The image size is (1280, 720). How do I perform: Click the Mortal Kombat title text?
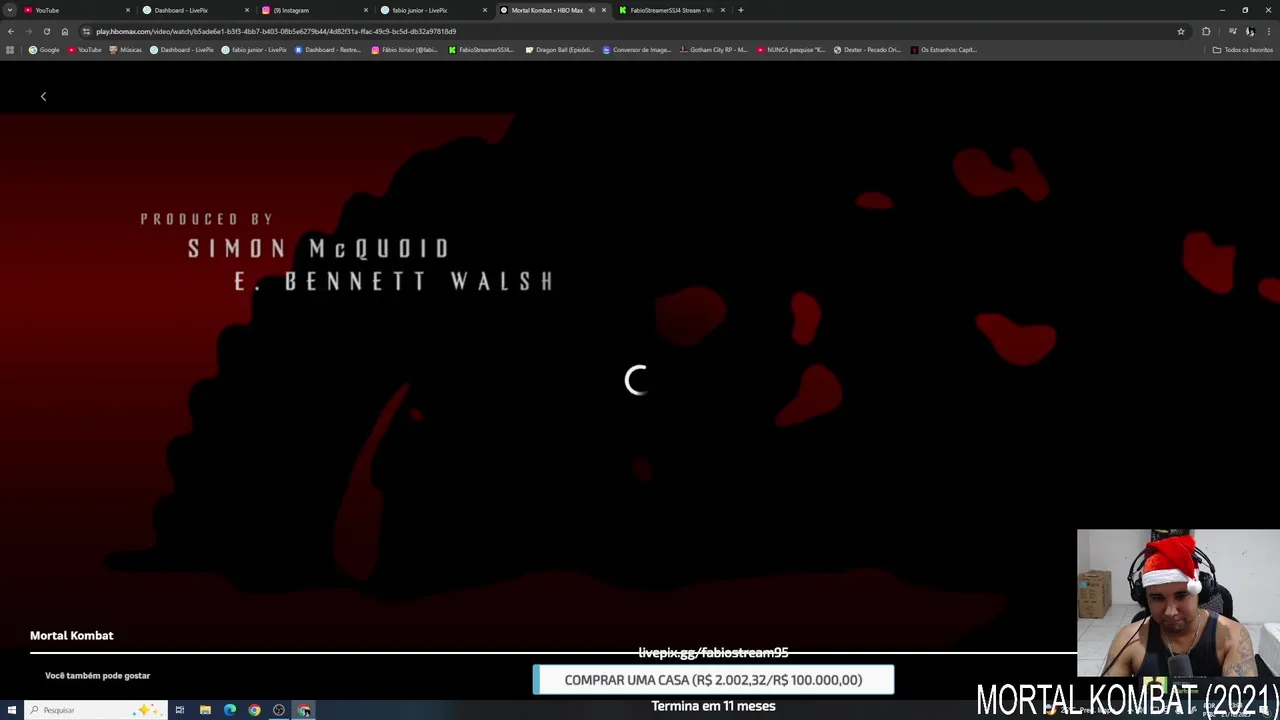click(x=71, y=635)
